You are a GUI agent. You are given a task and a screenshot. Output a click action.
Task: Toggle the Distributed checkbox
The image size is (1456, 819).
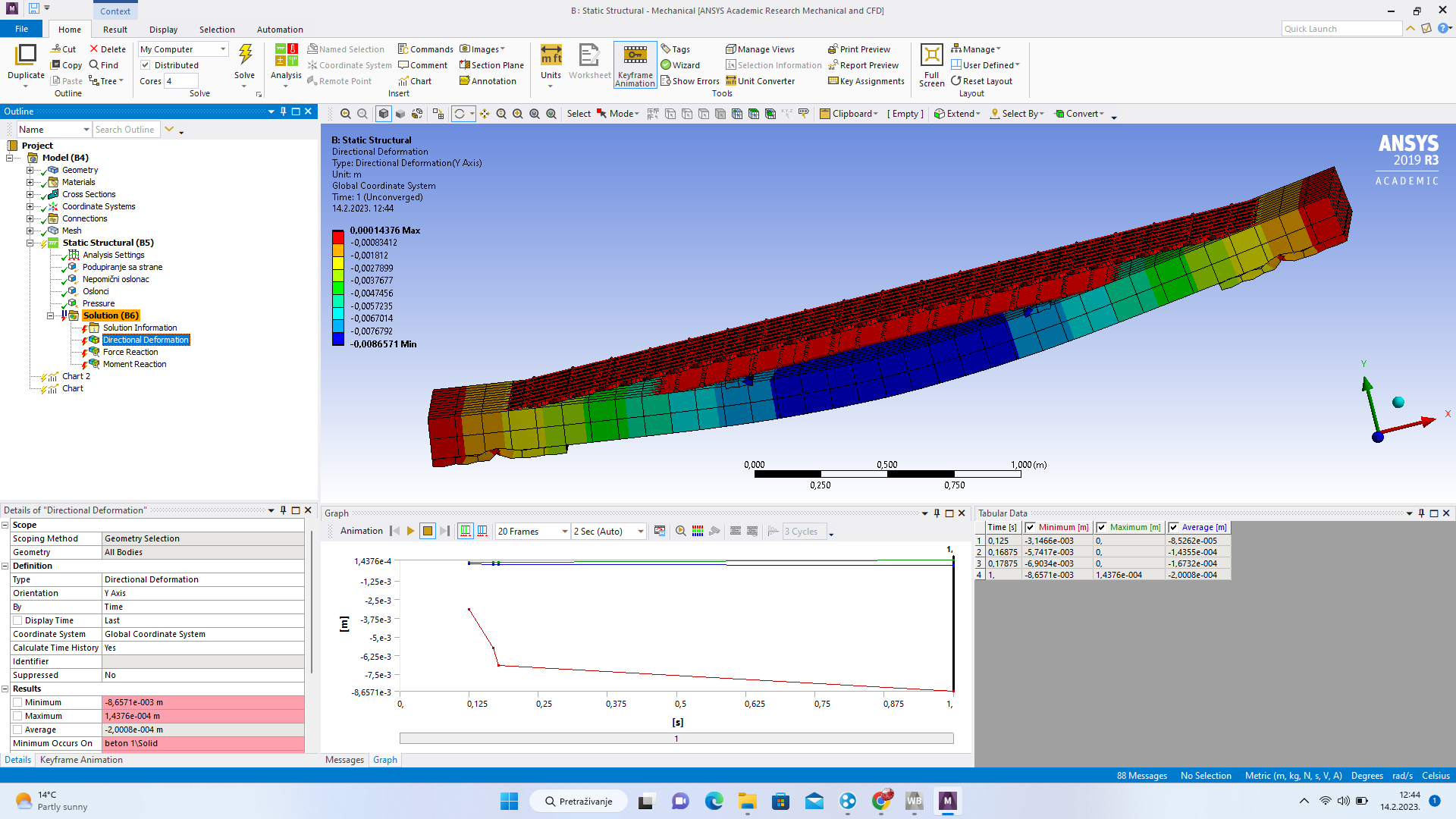(x=146, y=65)
